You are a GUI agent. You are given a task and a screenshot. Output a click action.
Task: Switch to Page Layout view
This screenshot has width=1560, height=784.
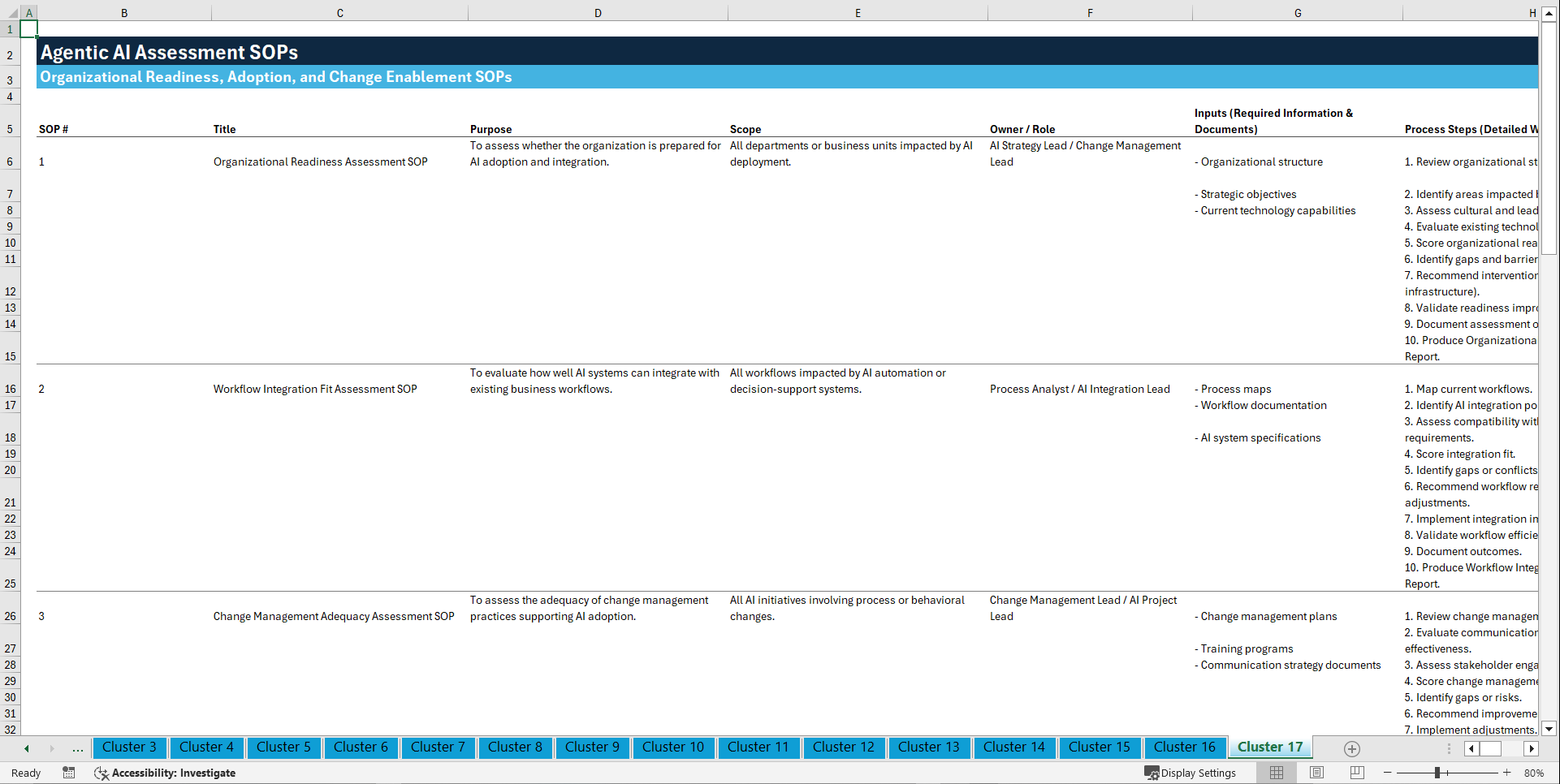pos(1316,773)
